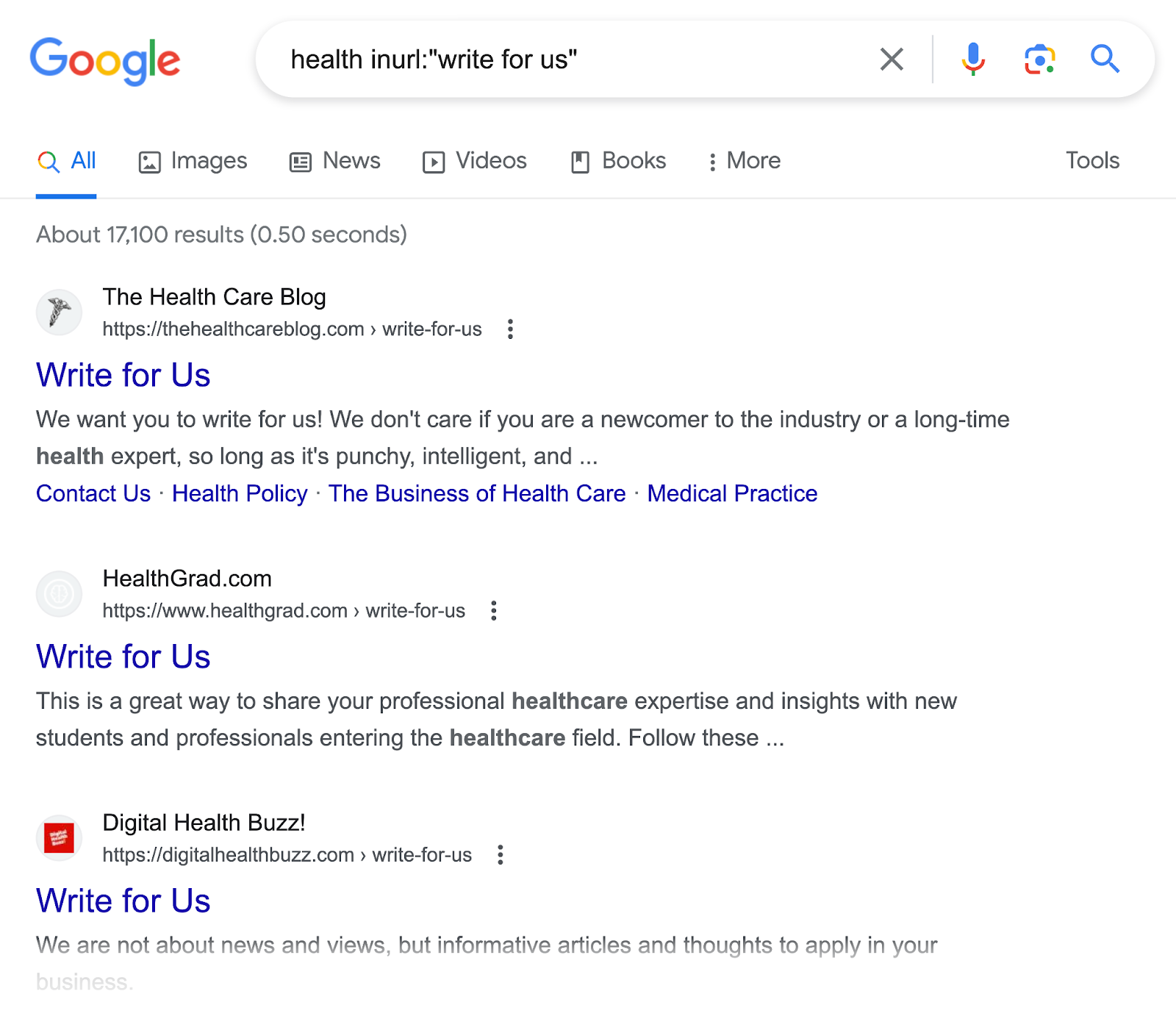Click the search magnifier icon

(1105, 59)
